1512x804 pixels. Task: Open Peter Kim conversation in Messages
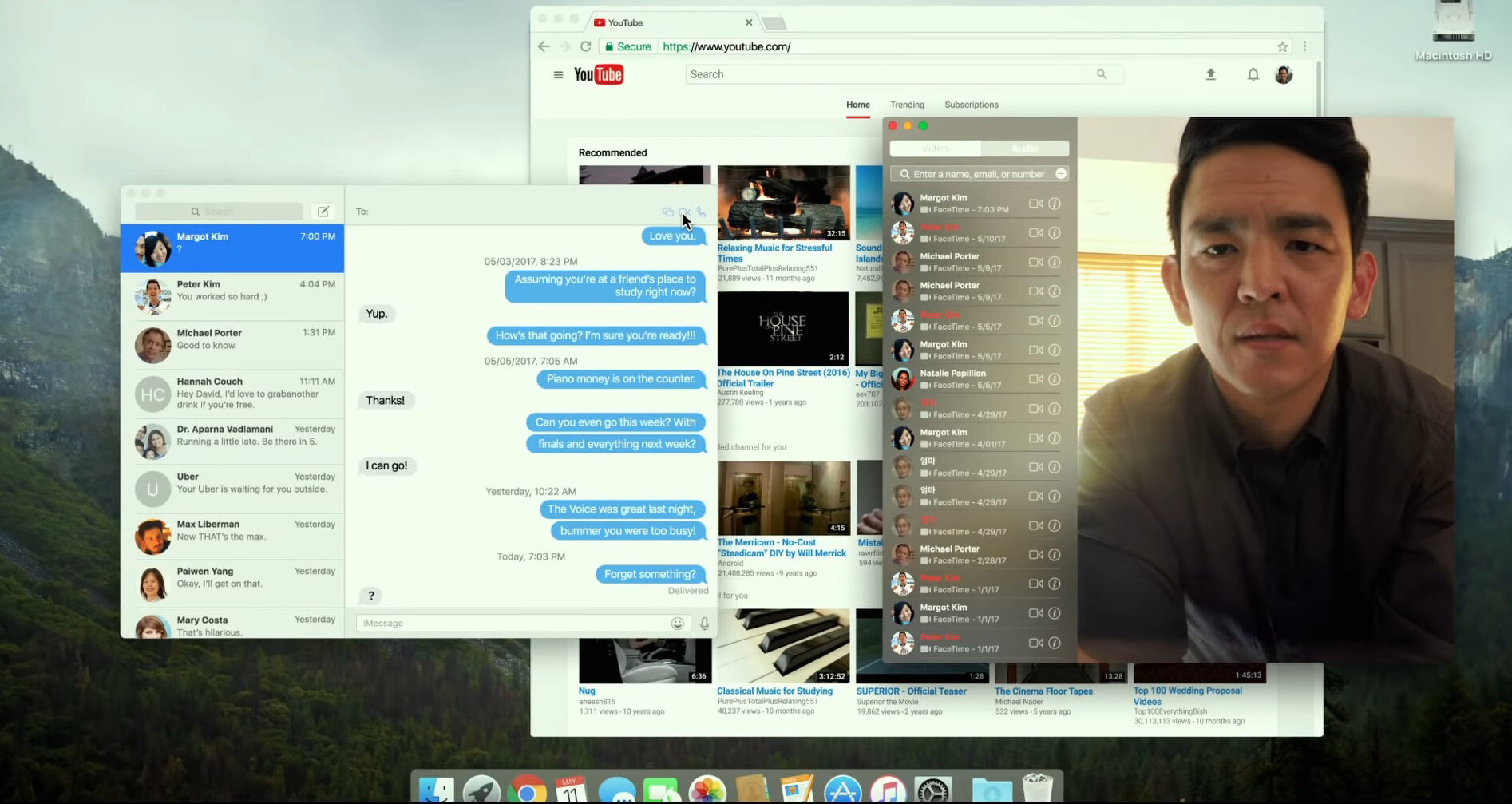click(x=232, y=296)
